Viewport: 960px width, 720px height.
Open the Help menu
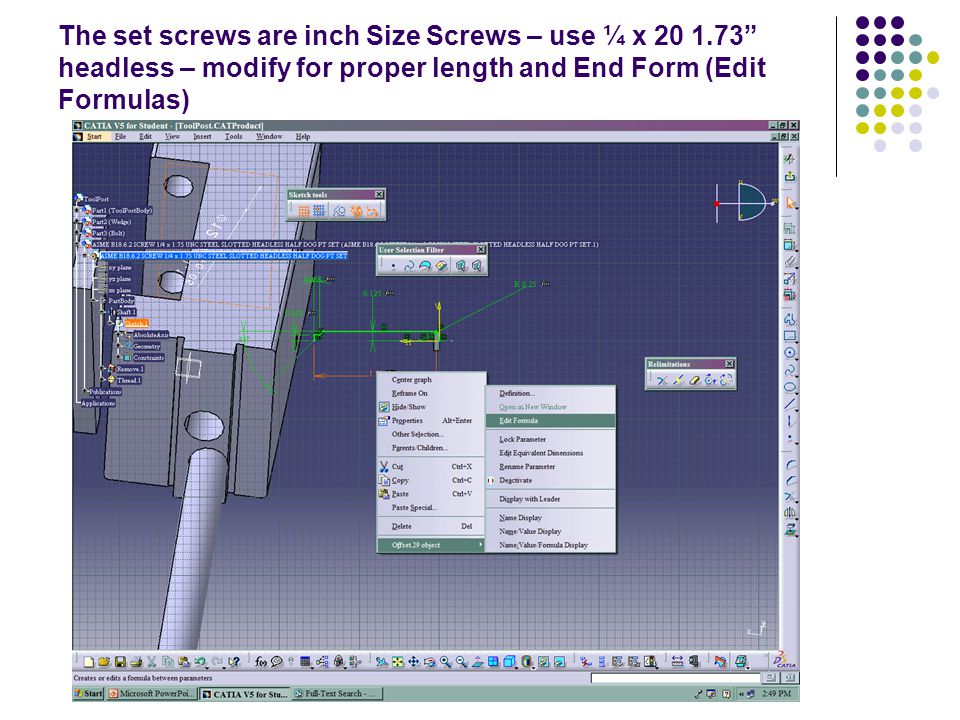point(303,137)
